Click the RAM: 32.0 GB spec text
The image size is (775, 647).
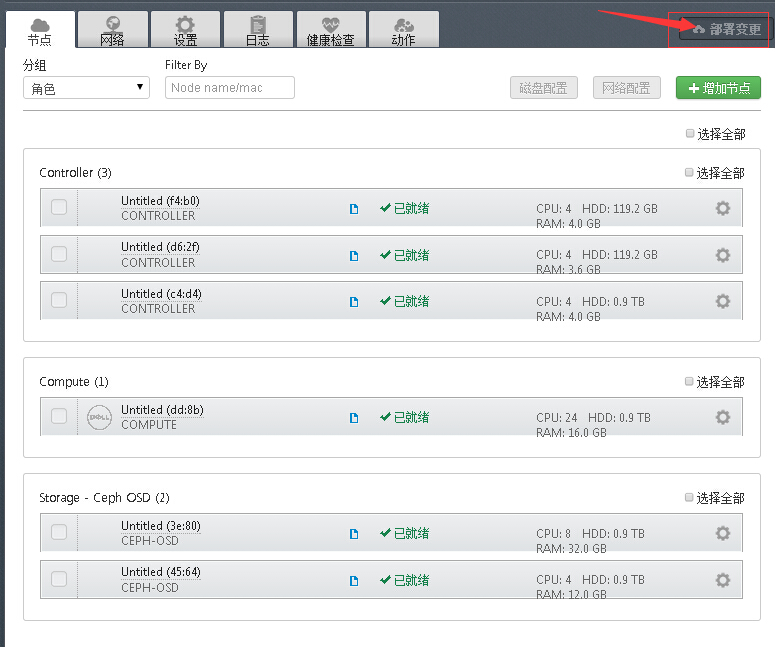(571, 549)
